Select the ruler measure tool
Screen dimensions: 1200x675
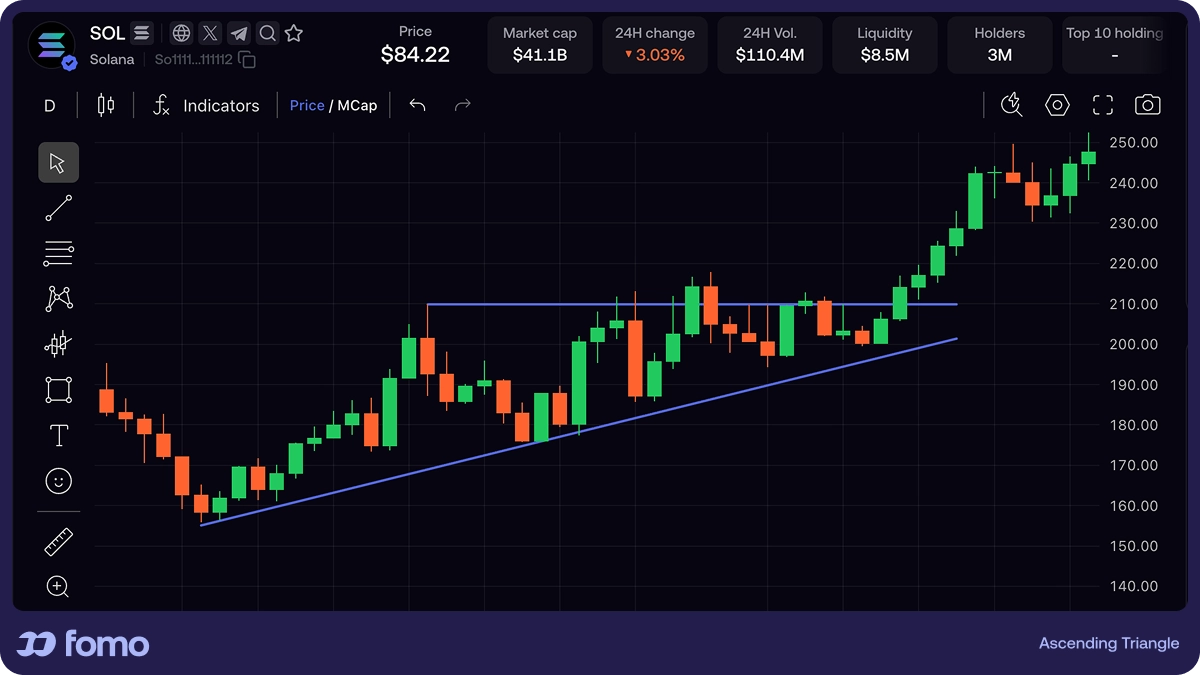point(59,542)
